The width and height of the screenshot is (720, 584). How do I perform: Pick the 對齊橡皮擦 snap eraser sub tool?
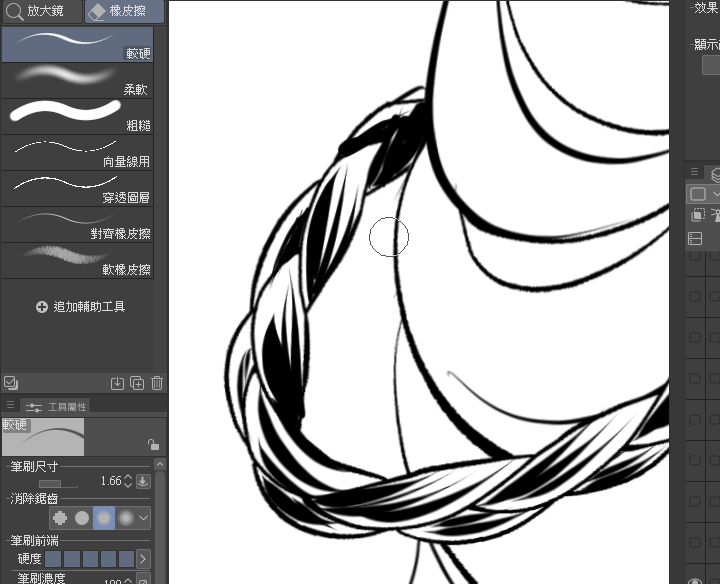(x=77, y=225)
